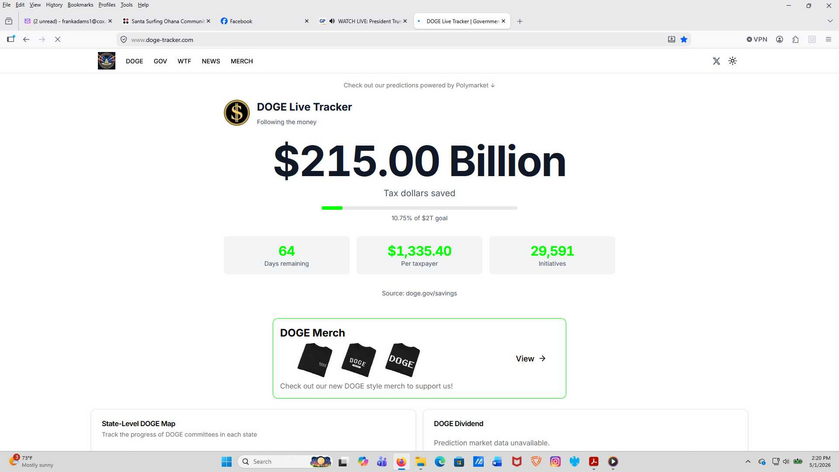Toggle the light/dark theme sun icon
Image resolution: width=839 pixels, height=472 pixels.
point(733,61)
